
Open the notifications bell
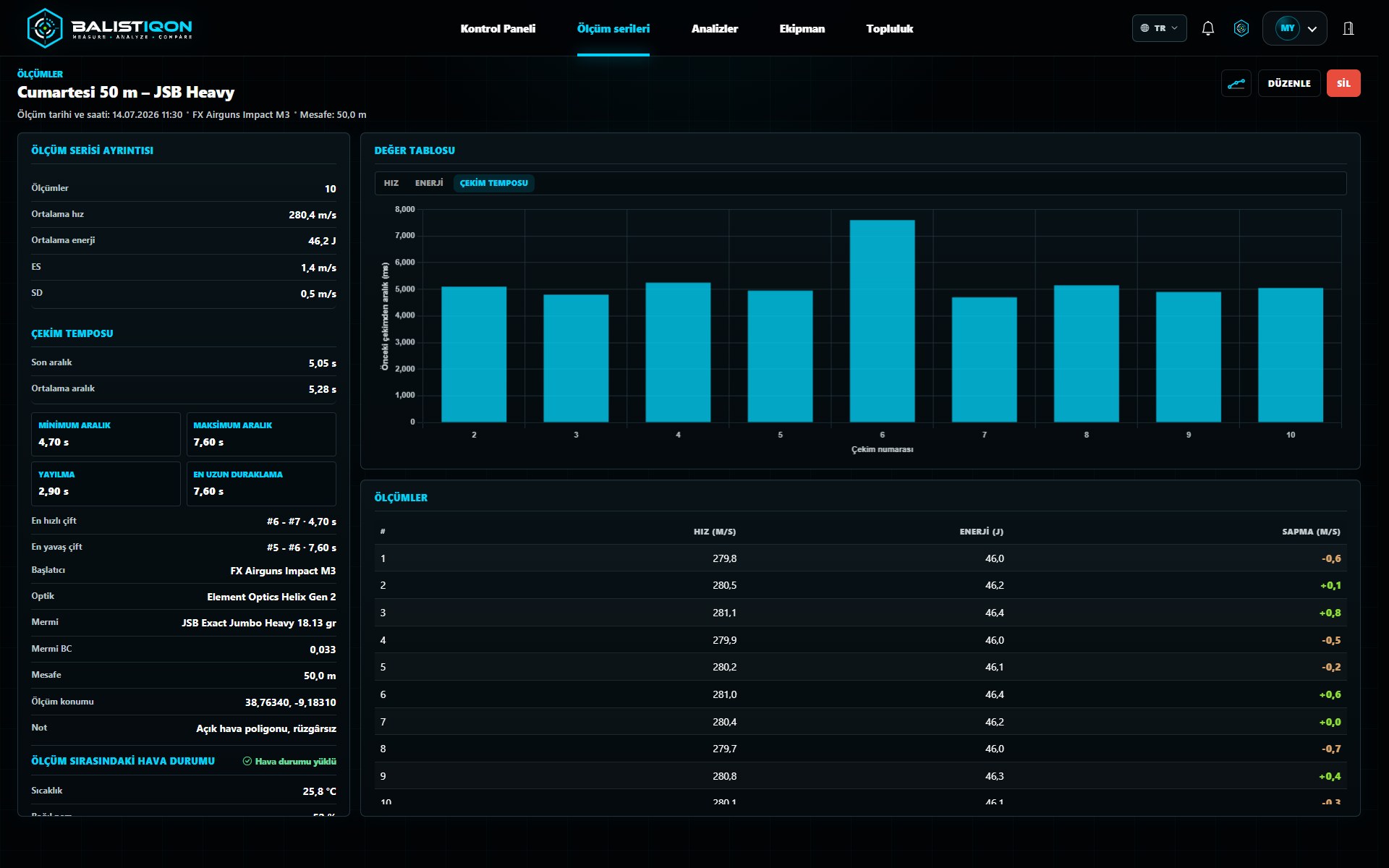[1208, 28]
